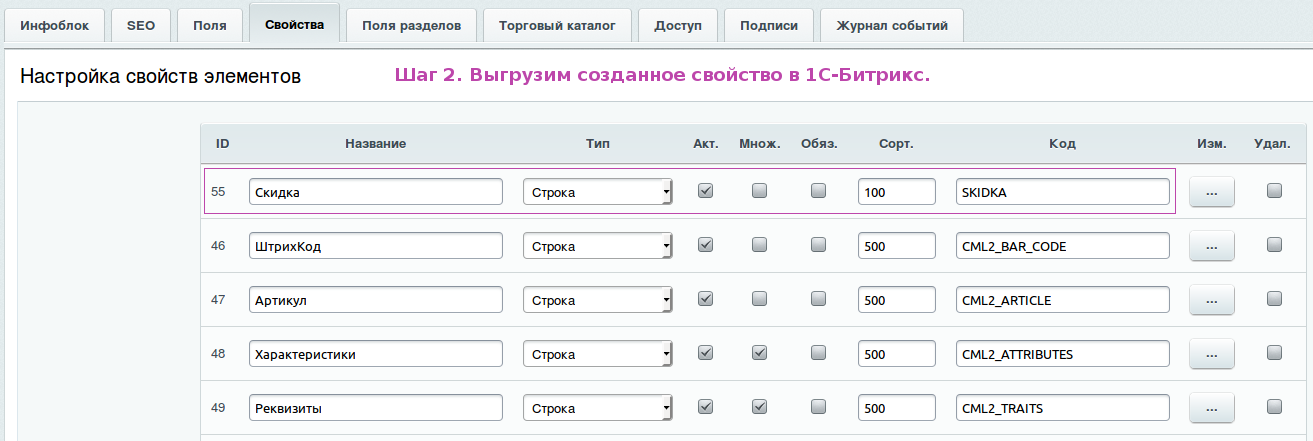
Task: Click the SKIDKA code input field
Action: coord(1062,192)
